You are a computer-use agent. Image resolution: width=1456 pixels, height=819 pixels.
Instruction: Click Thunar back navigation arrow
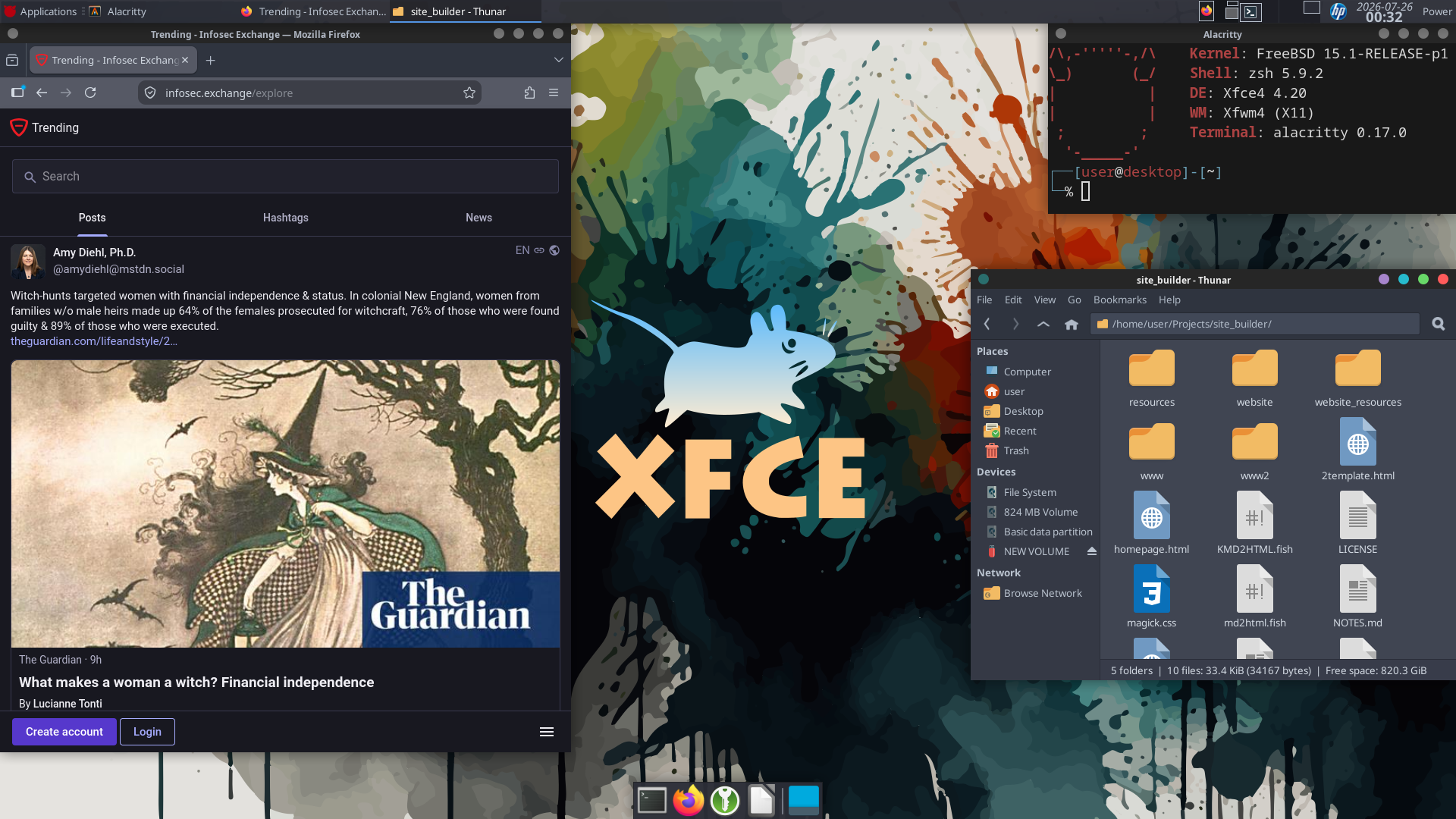coord(987,324)
